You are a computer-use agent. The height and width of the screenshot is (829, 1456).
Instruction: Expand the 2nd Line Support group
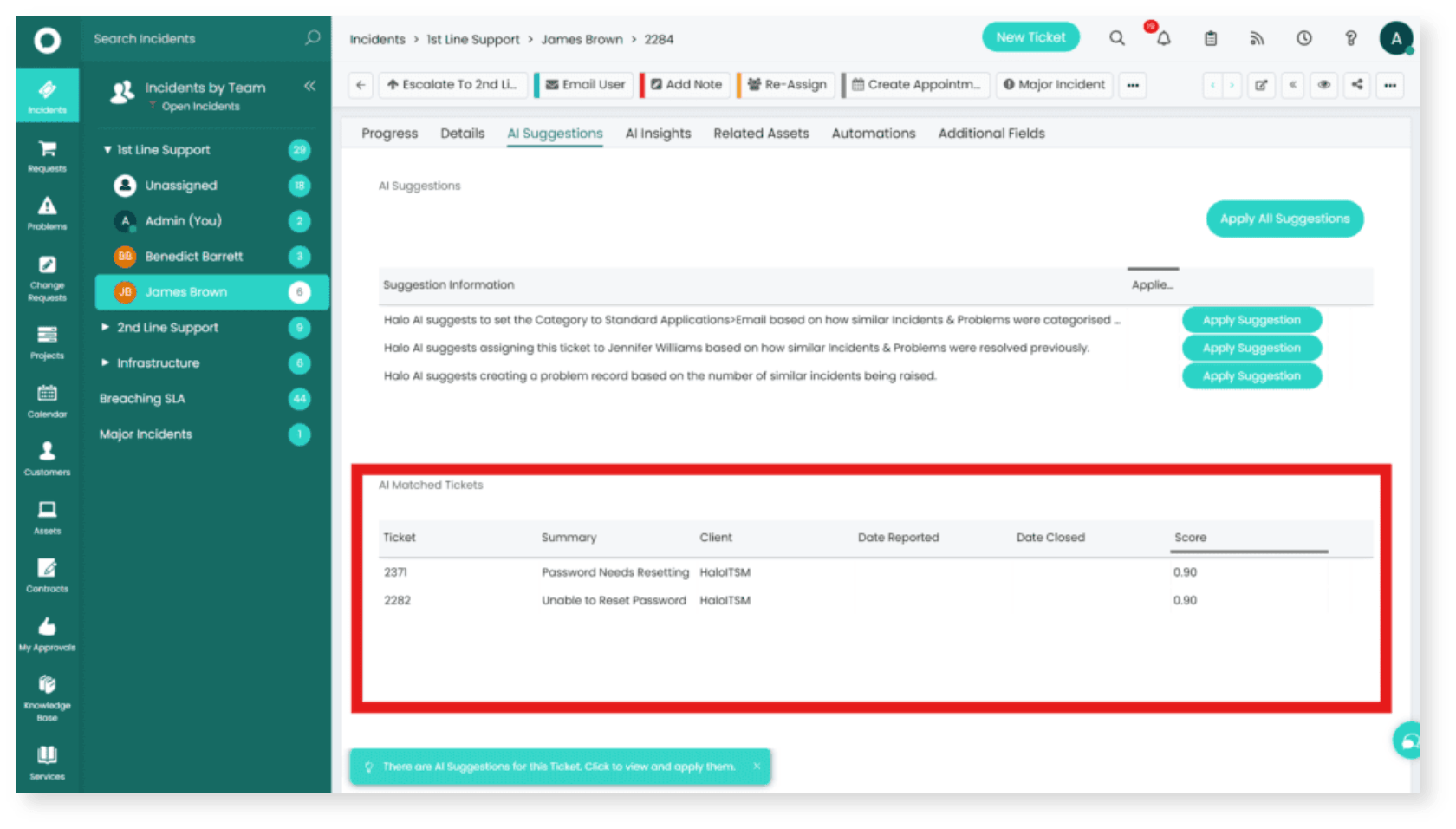(106, 328)
